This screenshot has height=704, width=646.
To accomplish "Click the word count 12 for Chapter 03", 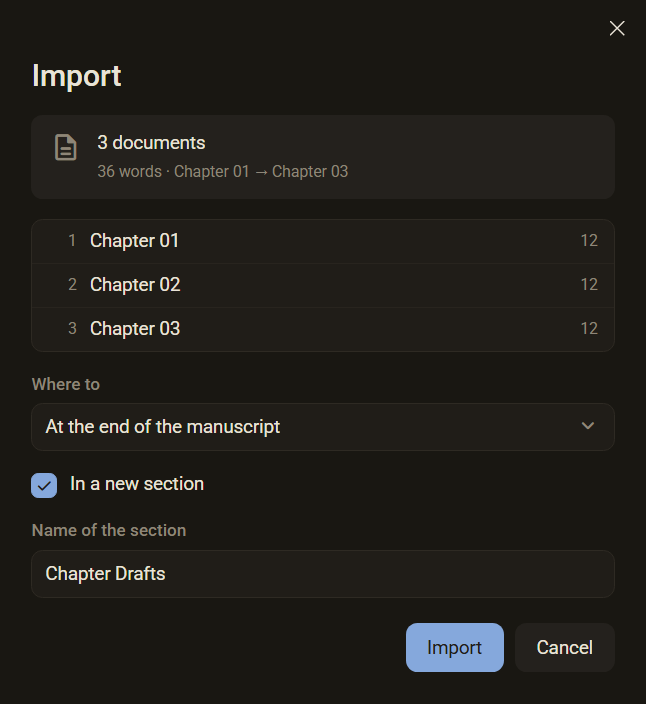I will pyautogui.click(x=589, y=329).
